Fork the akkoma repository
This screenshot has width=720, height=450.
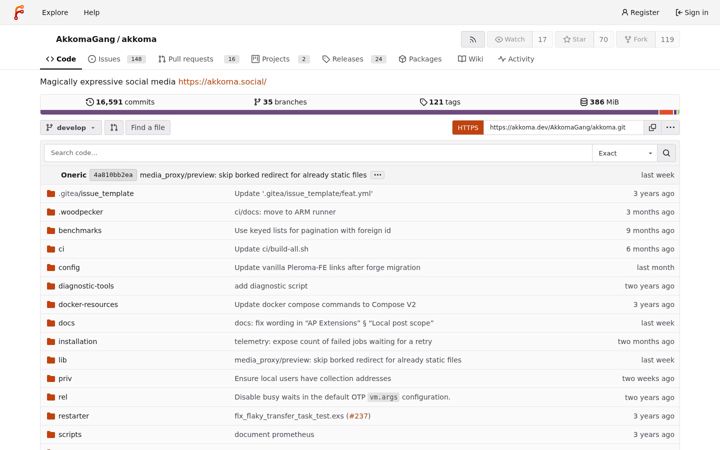pos(636,39)
